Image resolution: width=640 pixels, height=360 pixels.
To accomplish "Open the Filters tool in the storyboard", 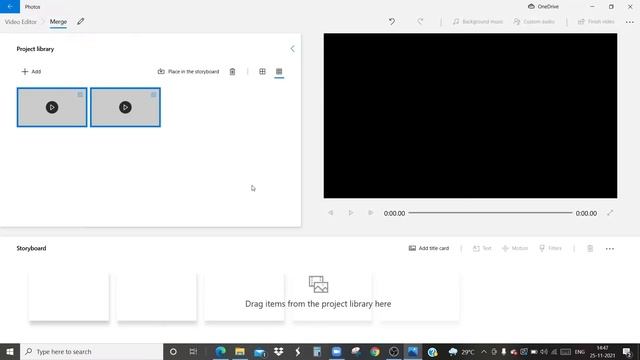I will coord(551,248).
